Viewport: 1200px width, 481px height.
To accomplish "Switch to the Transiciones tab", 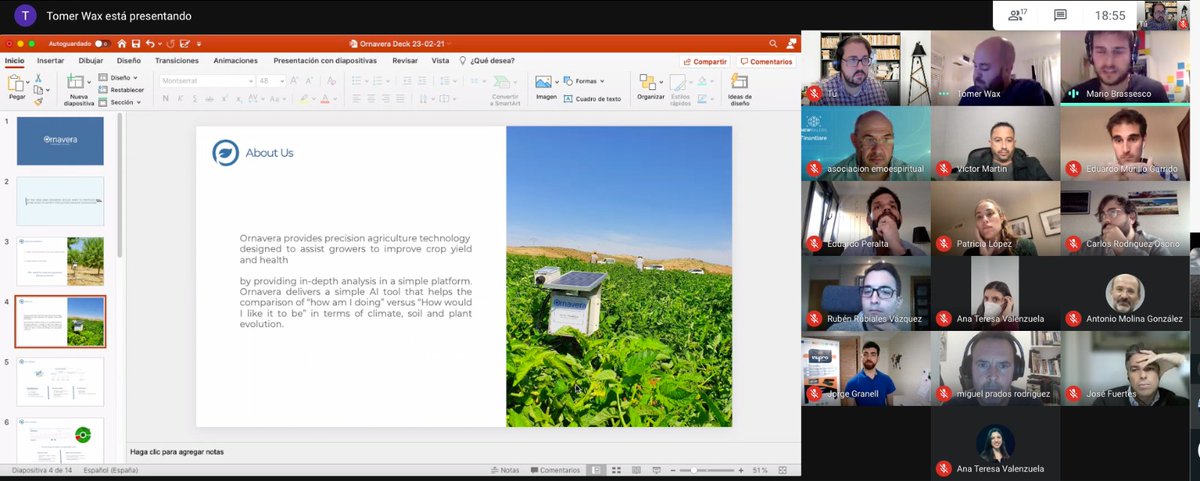I will [x=177, y=60].
